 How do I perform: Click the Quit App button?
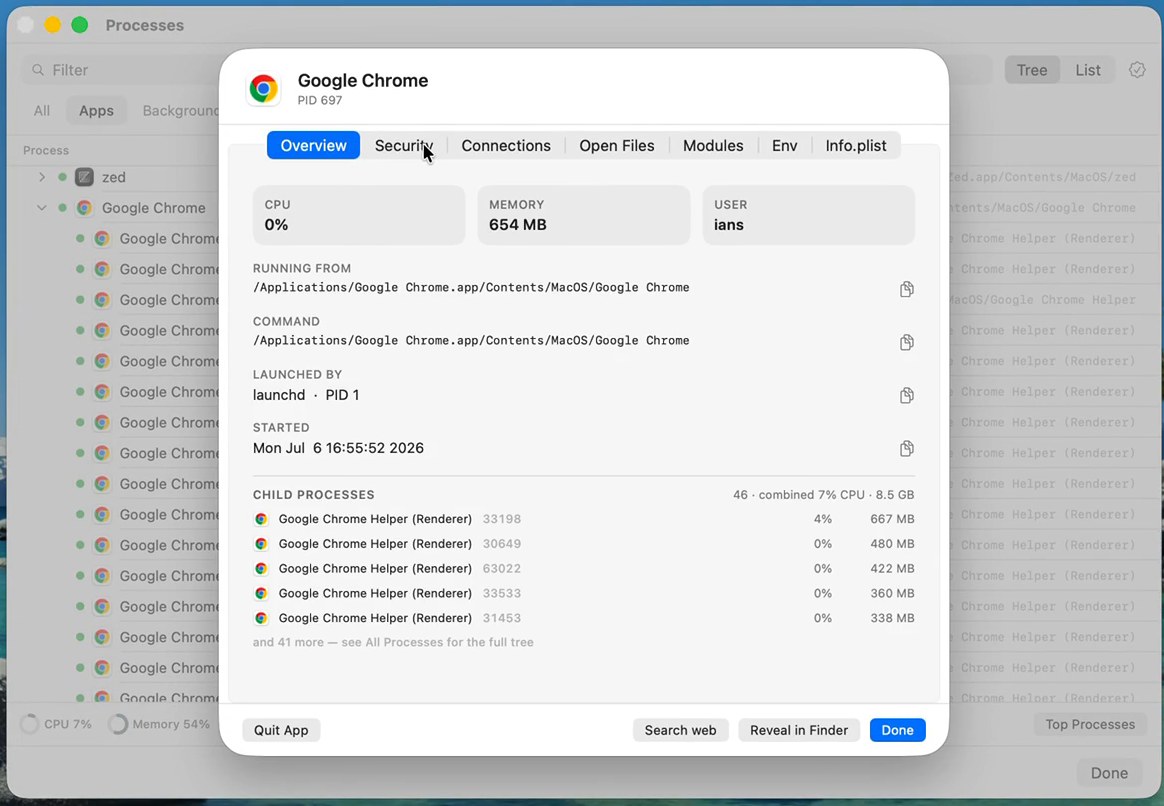281,730
